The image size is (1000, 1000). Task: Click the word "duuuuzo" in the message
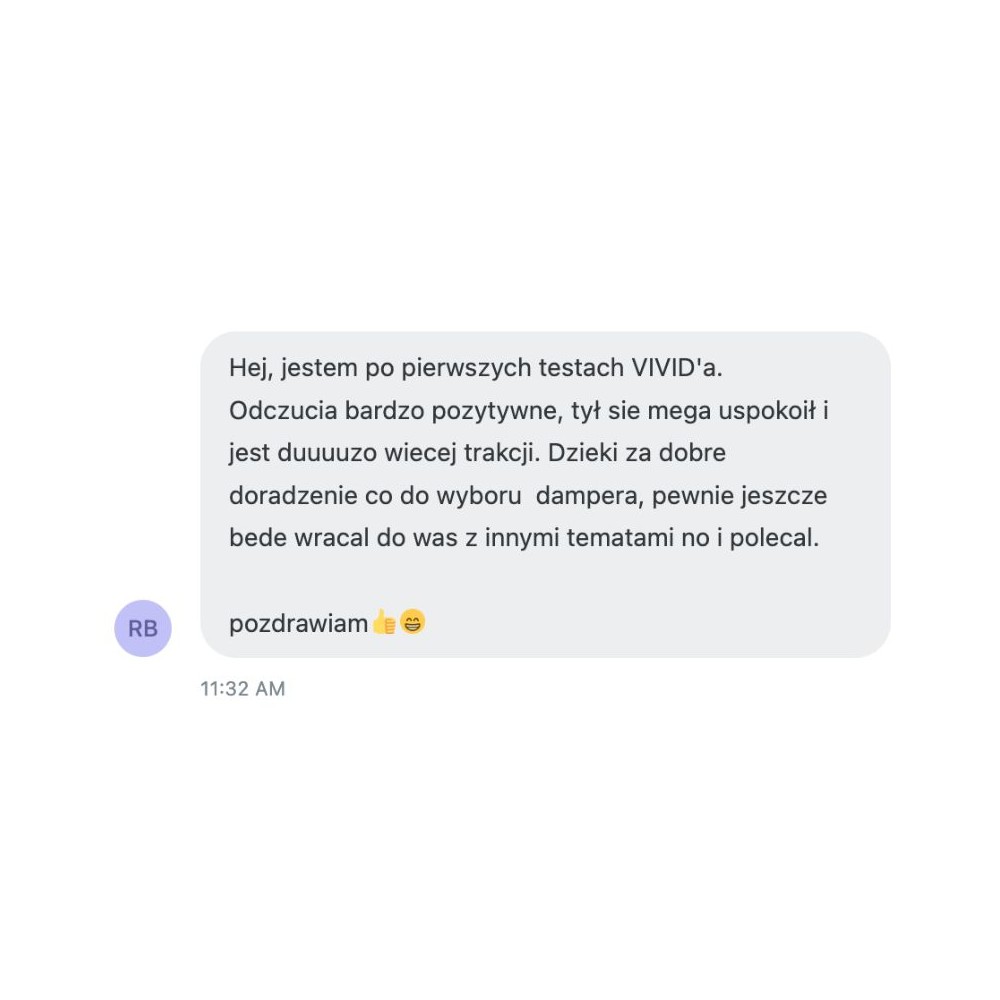click(327, 453)
